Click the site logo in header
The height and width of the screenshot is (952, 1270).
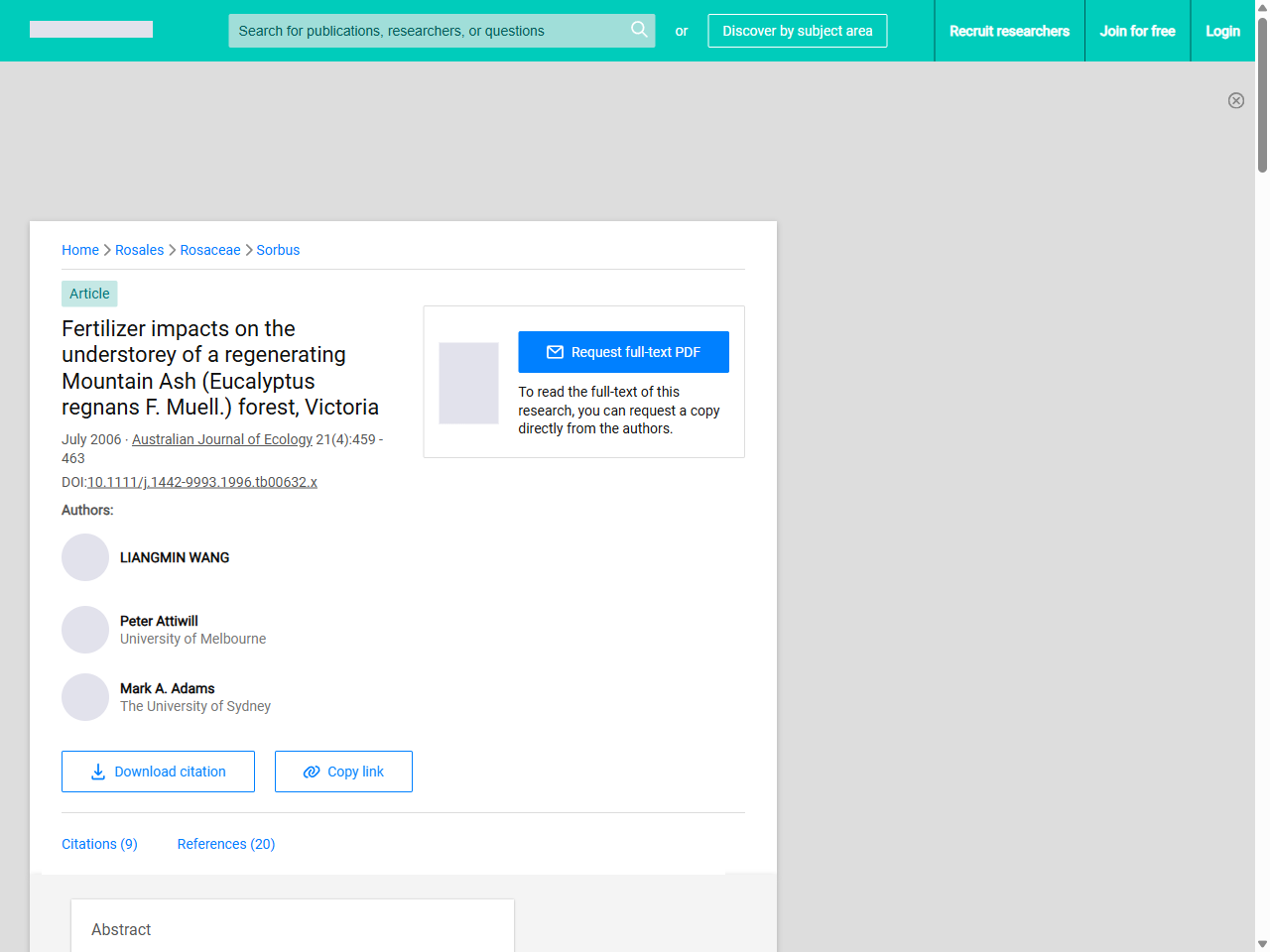(91, 30)
